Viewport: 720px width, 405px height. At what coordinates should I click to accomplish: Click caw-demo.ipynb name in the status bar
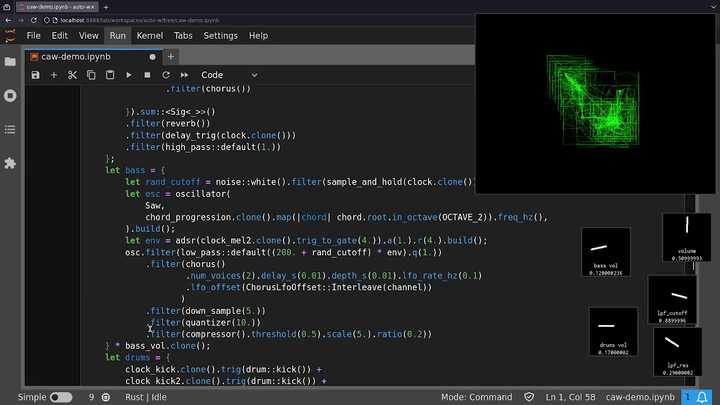[640, 397]
